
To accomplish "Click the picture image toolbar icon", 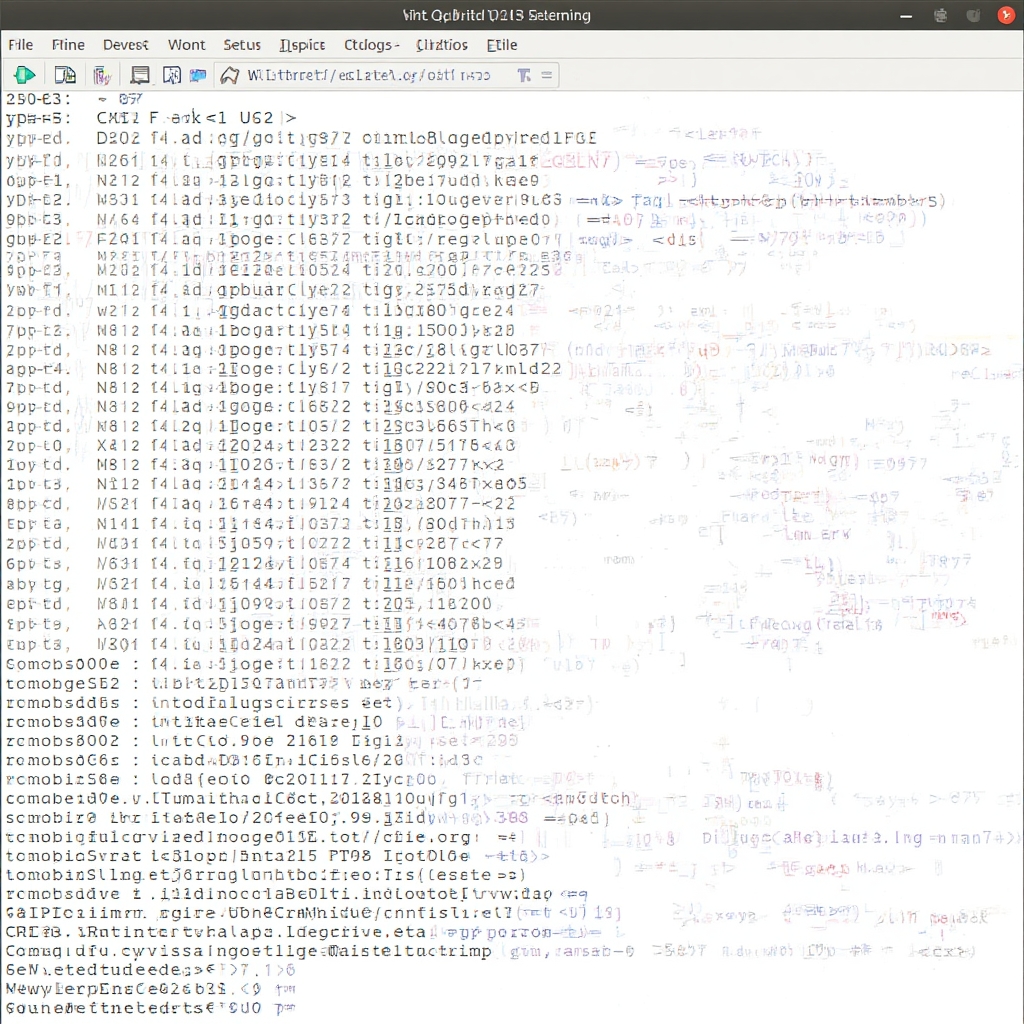I will (171, 75).
